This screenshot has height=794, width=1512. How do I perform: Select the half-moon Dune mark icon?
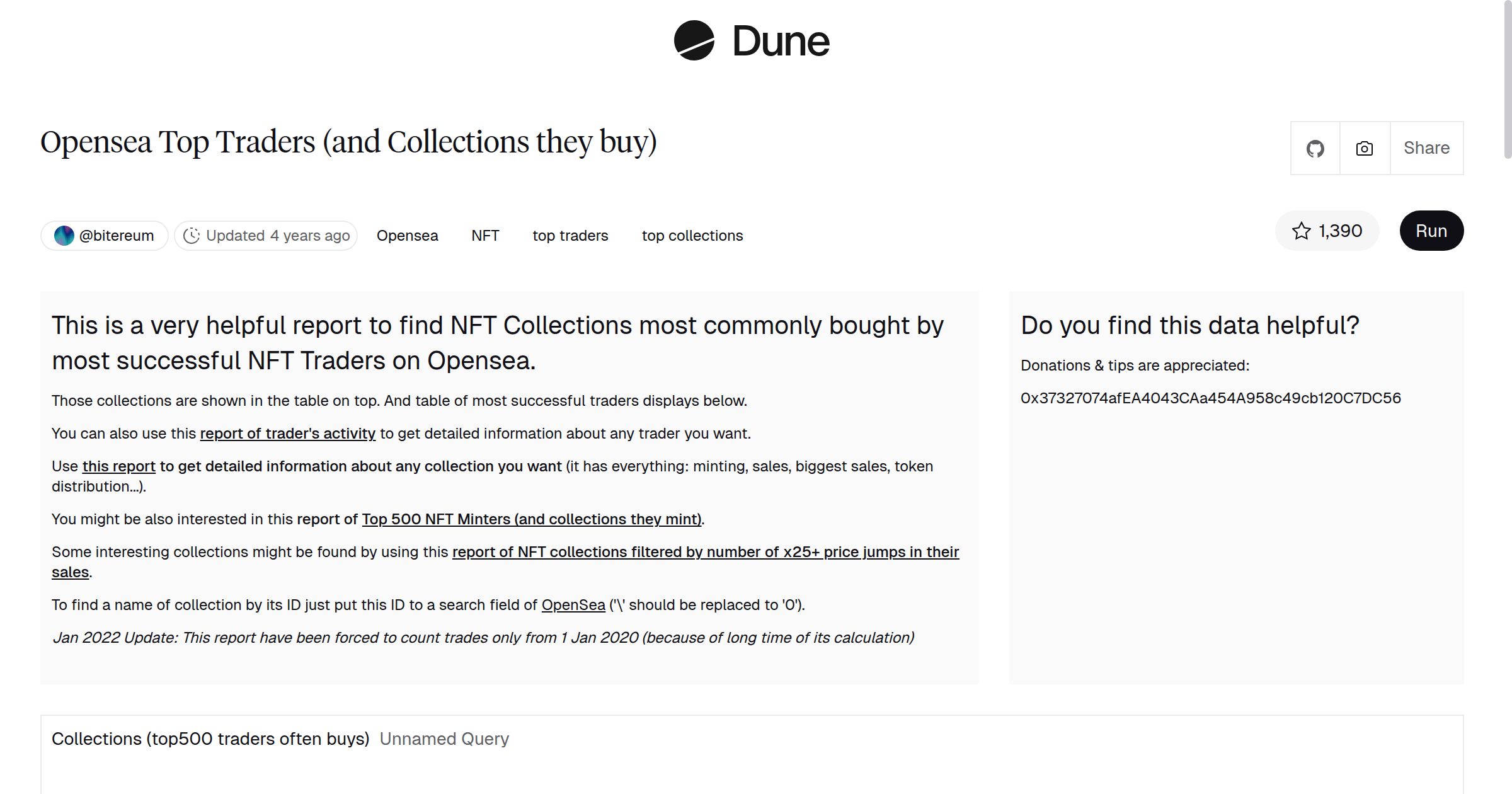693,41
